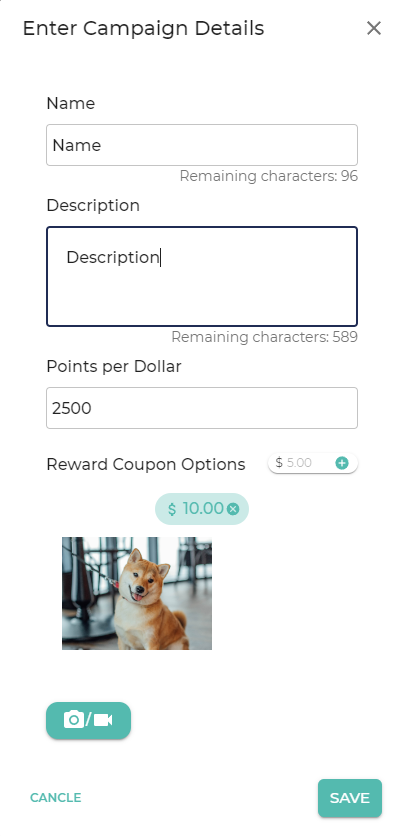This screenshot has width=403, height=836.
Task: Click the Remaining characters: 589 counter
Action: pos(264,337)
